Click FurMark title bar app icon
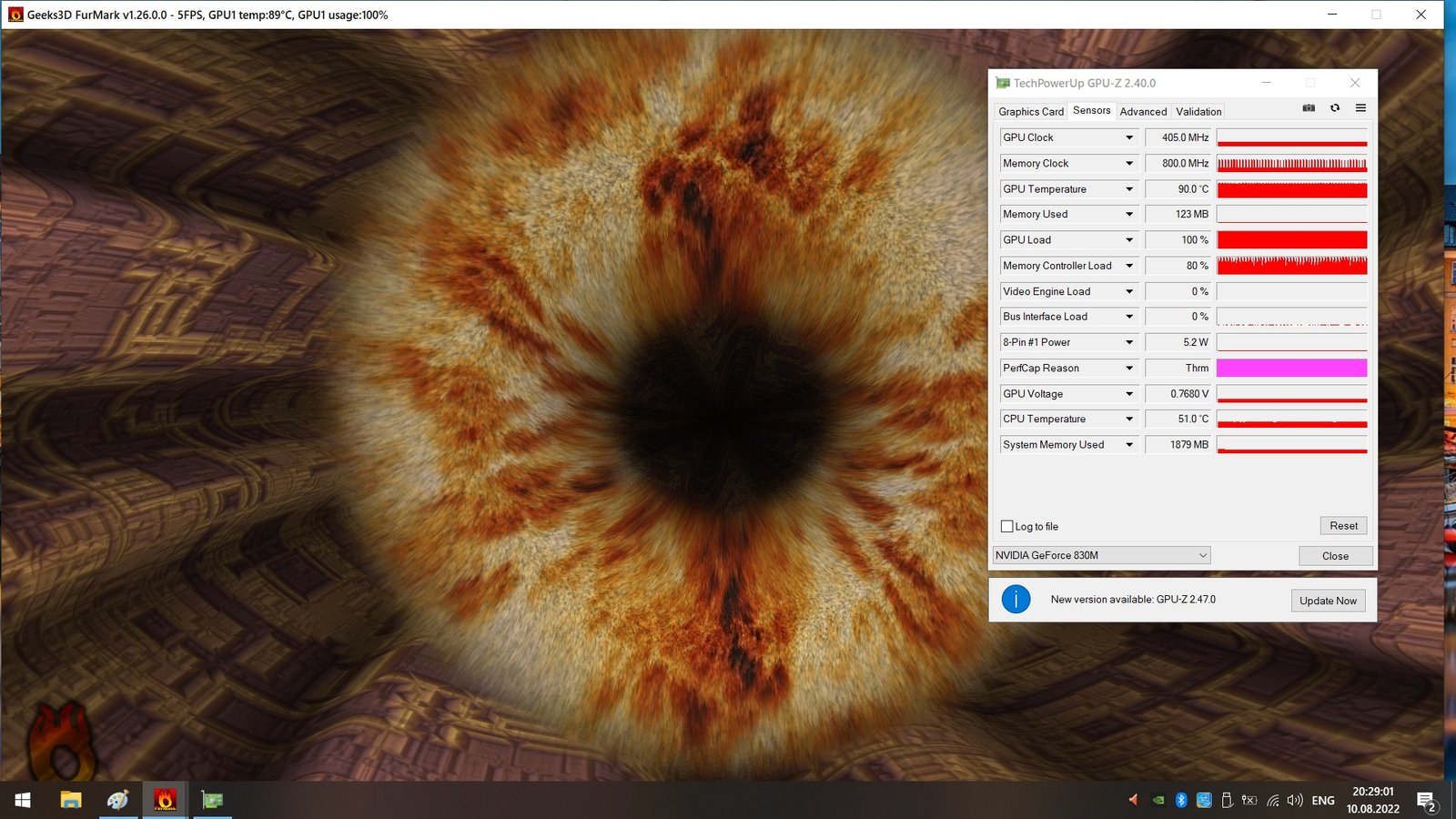The height and width of the screenshot is (819, 1456). [15, 15]
